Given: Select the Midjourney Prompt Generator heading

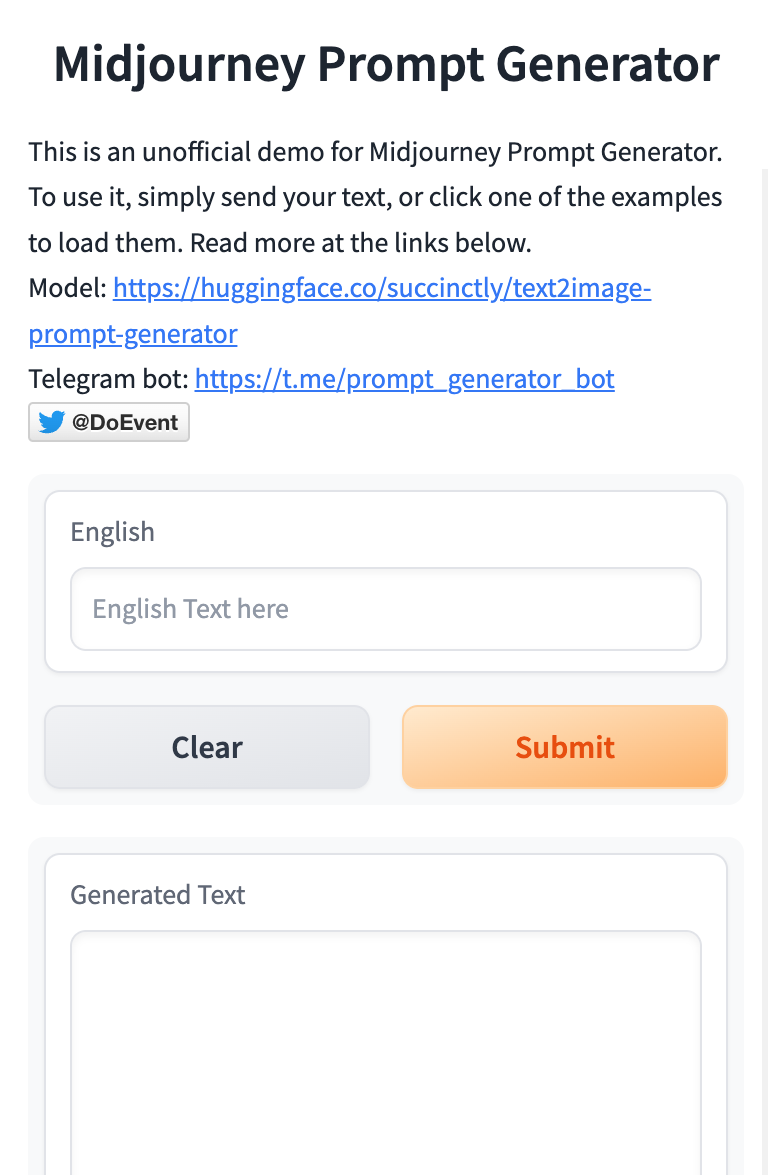Looking at the screenshot, I should tap(386, 64).
